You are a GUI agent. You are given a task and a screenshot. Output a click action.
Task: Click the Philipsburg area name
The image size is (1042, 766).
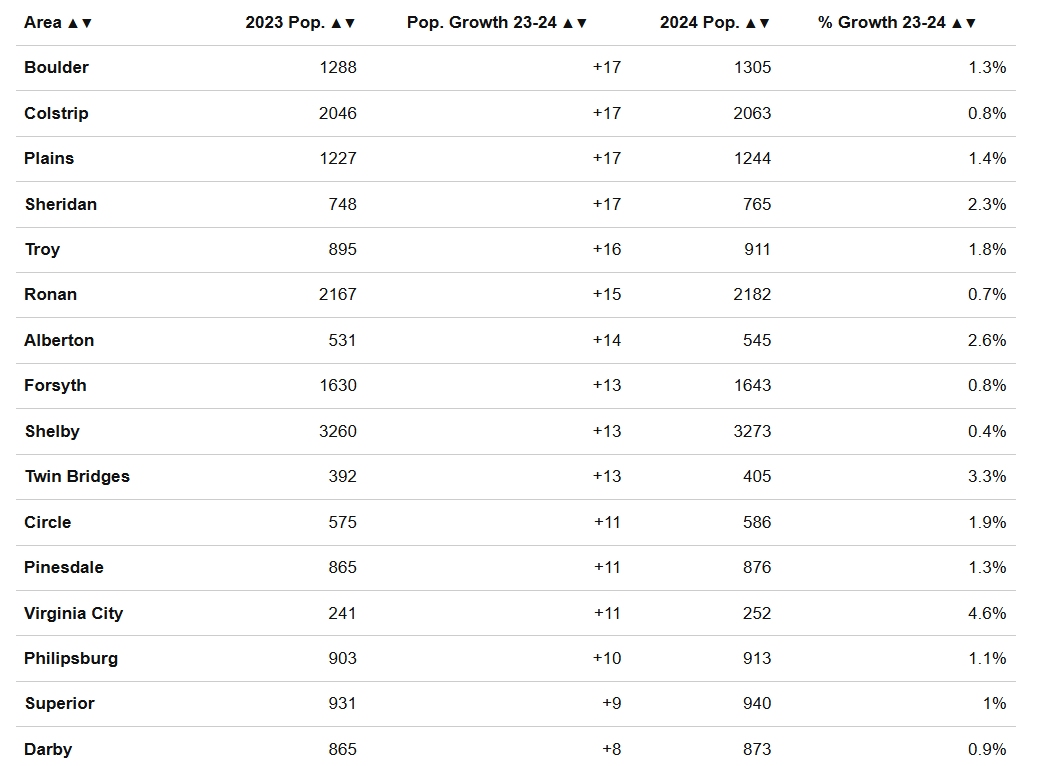(x=71, y=658)
